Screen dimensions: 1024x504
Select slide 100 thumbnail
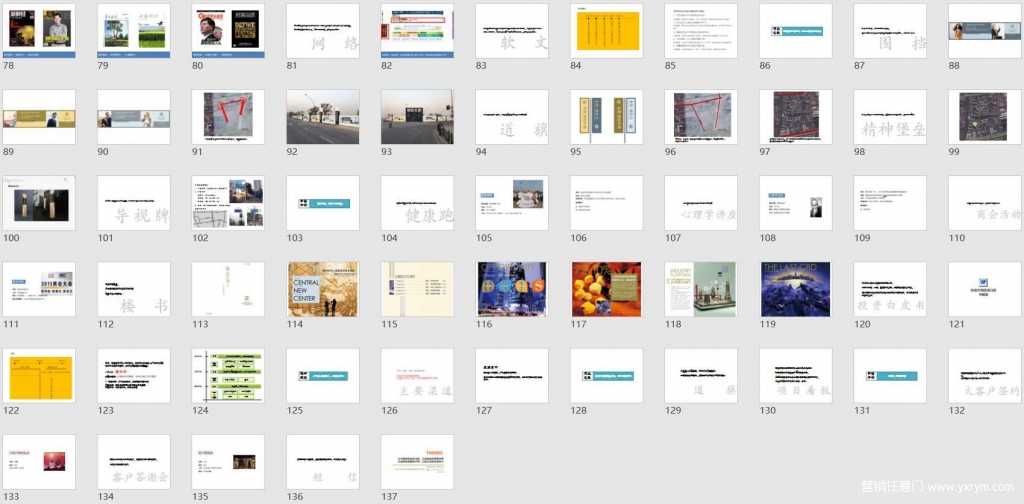coord(39,202)
